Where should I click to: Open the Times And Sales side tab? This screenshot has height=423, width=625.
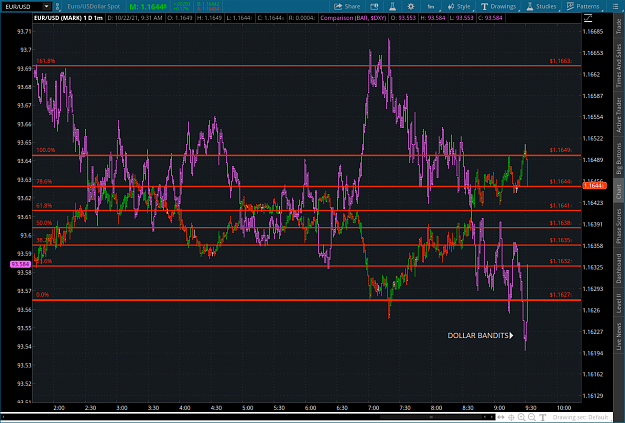[x=619, y=65]
